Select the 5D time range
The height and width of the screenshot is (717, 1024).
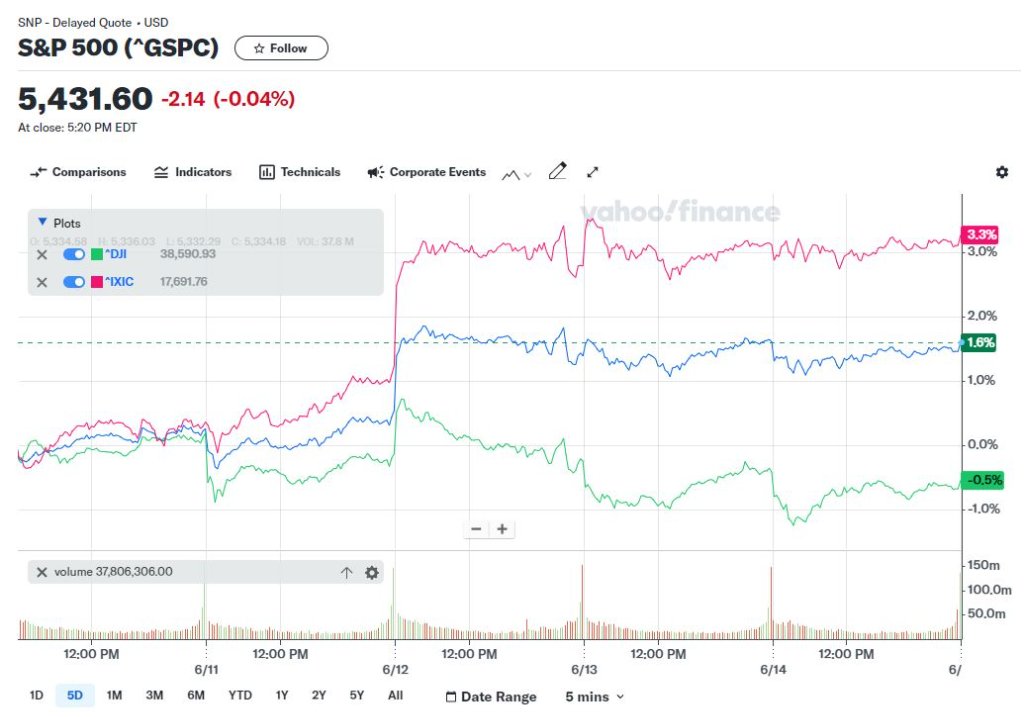click(x=75, y=695)
